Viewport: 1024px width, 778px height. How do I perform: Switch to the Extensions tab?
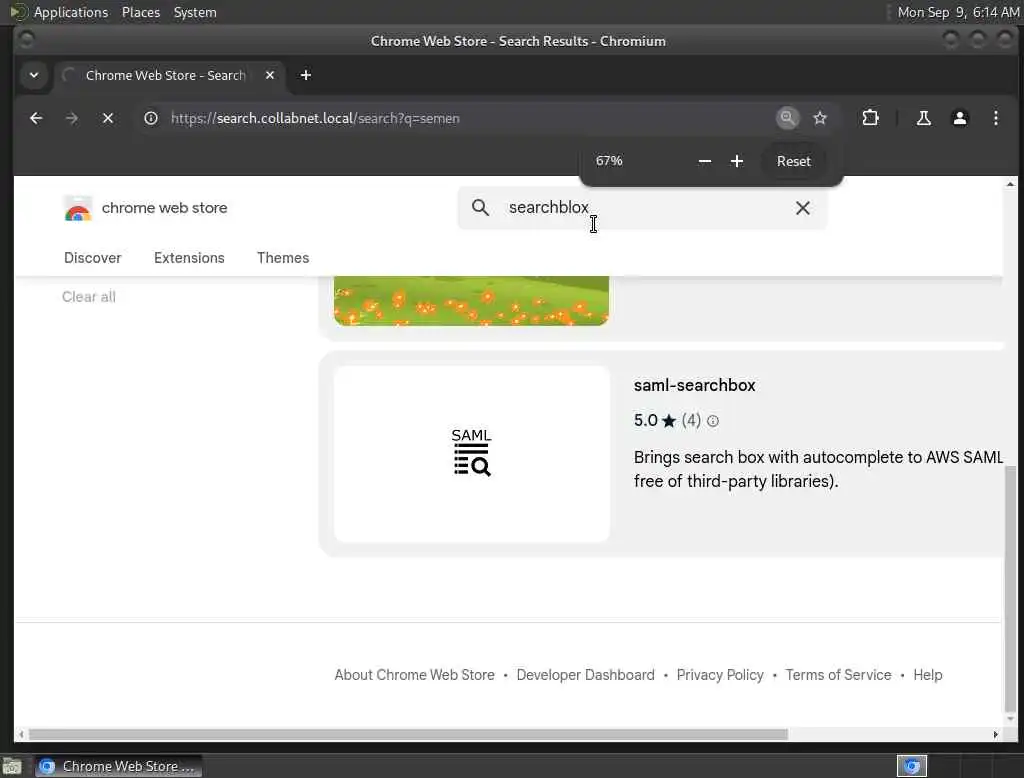click(189, 258)
